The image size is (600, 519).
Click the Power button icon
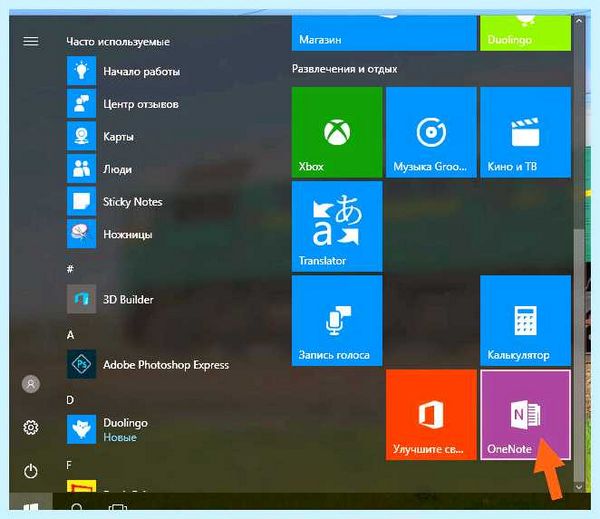point(31,471)
